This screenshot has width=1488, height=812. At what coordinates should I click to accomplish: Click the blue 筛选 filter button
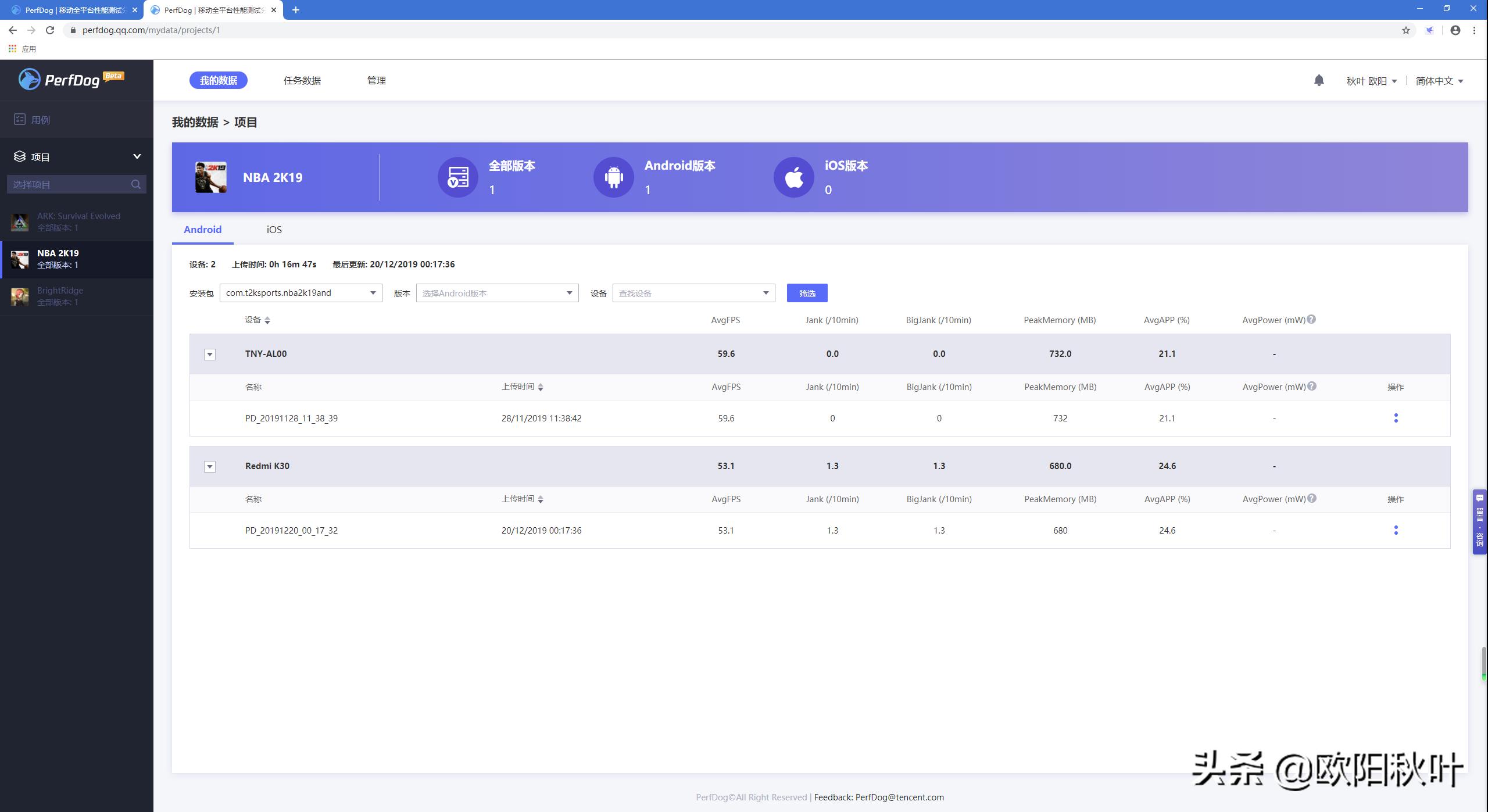(807, 293)
